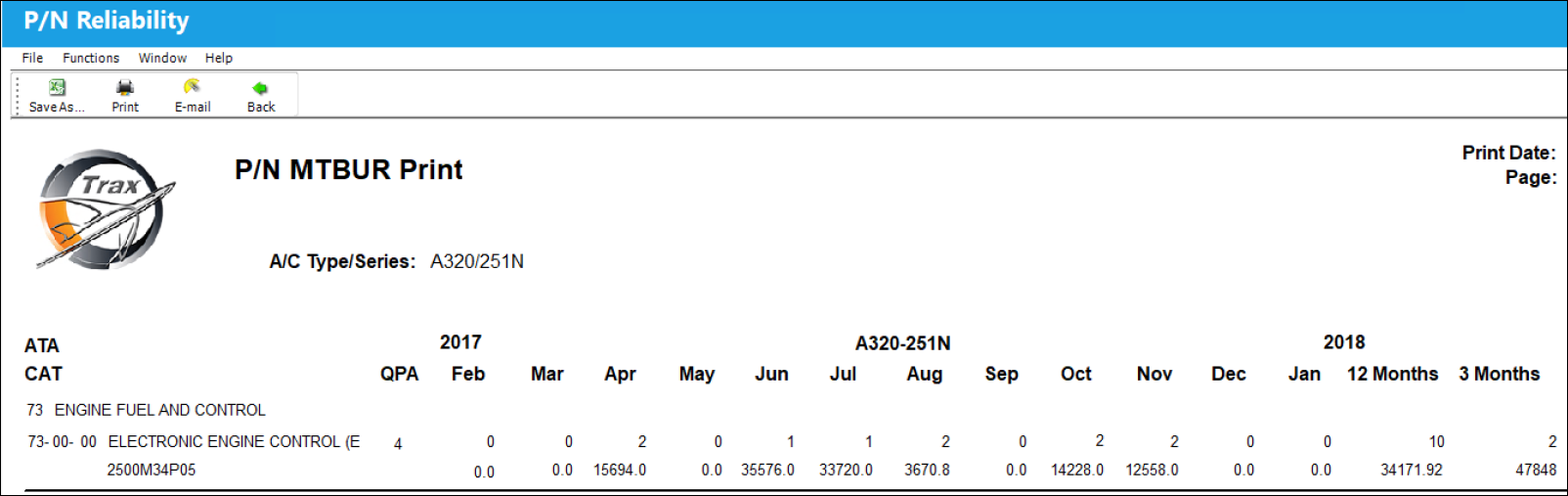Open the Window menu

(162, 58)
